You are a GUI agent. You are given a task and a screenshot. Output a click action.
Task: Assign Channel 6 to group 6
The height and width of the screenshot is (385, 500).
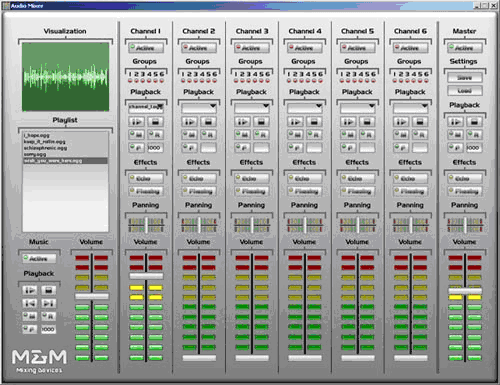point(426,81)
